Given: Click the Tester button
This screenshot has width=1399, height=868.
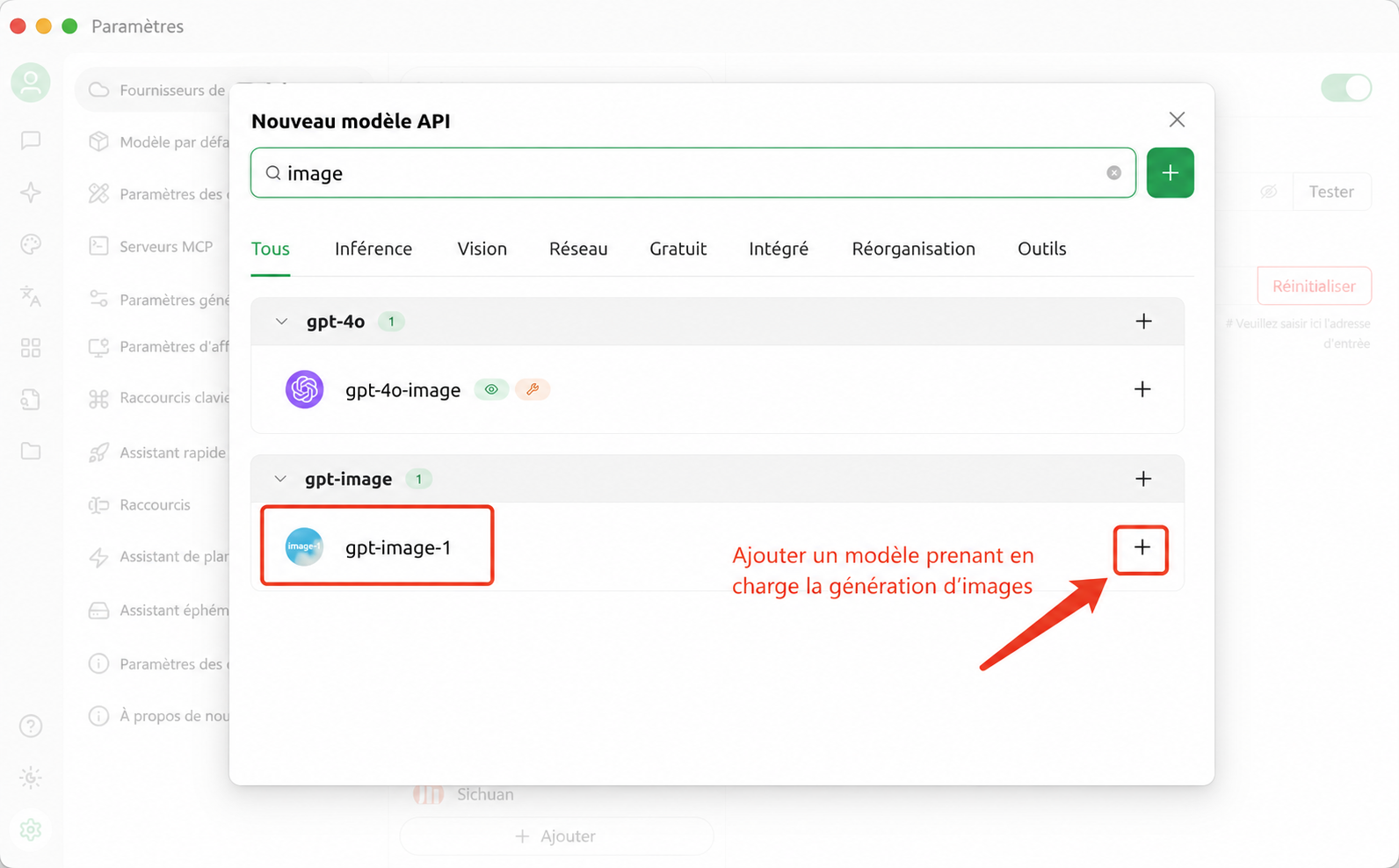Looking at the screenshot, I should [1331, 192].
